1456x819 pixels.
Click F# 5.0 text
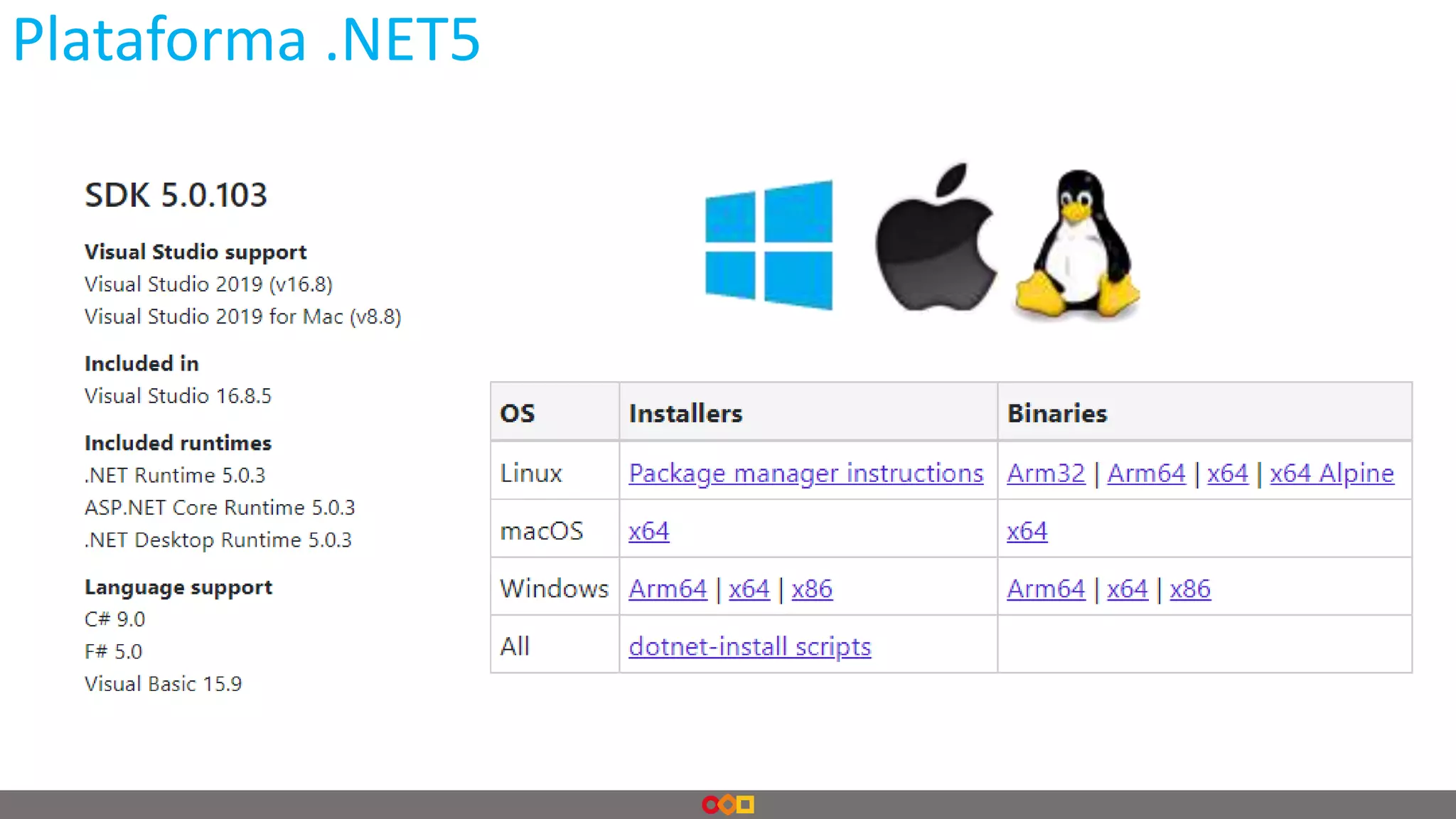[113, 652]
